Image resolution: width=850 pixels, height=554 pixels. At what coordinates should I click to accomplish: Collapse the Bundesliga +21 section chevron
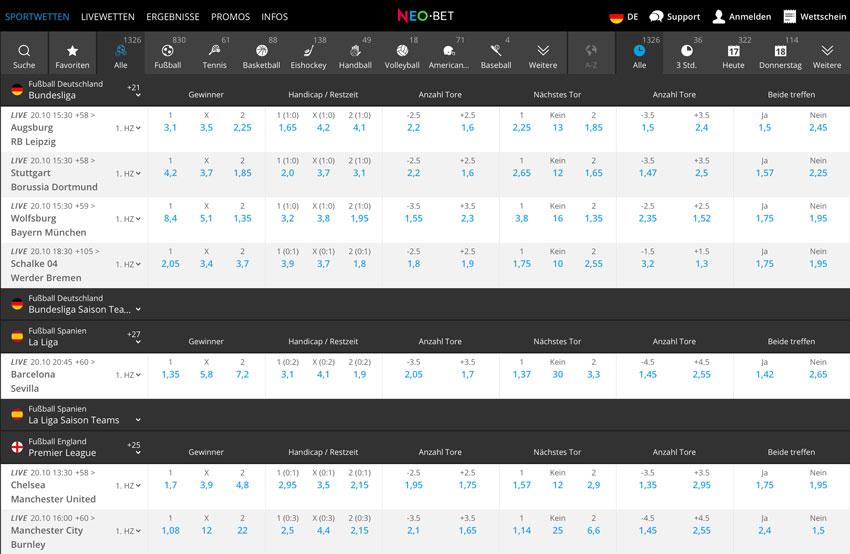[138, 95]
